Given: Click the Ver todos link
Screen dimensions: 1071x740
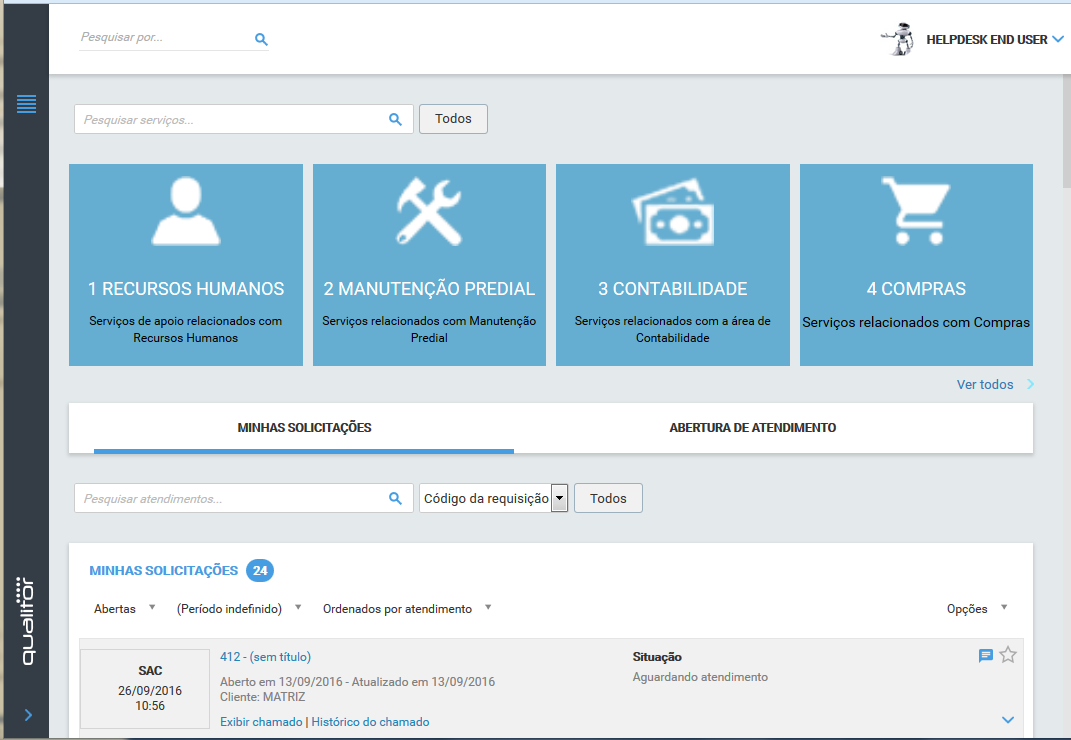Looking at the screenshot, I should (x=985, y=385).
